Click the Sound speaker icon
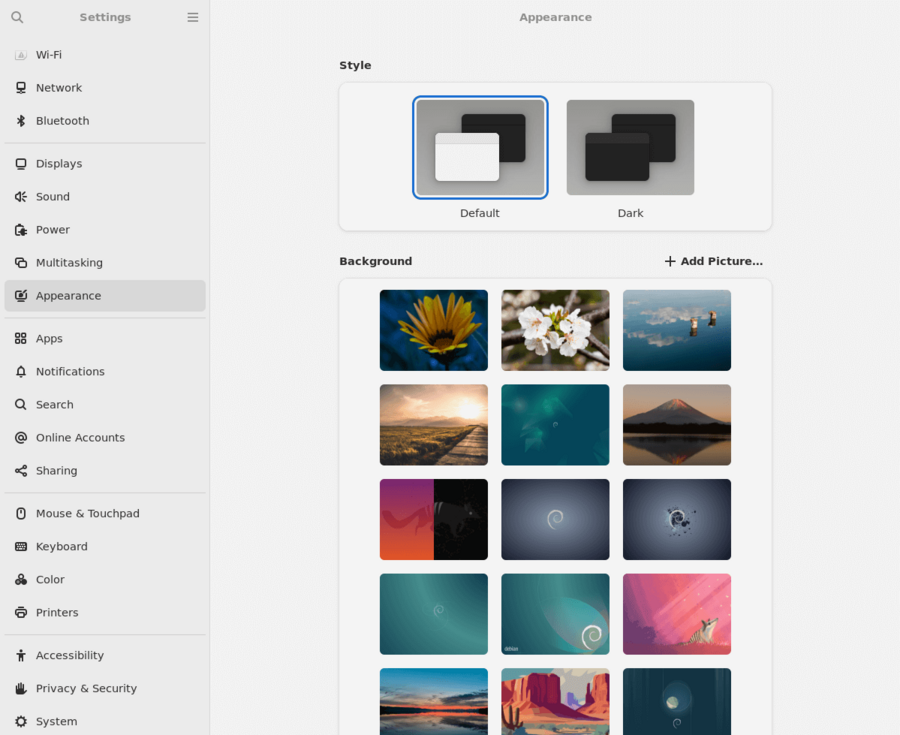Image resolution: width=900 pixels, height=735 pixels. click(x=21, y=197)
